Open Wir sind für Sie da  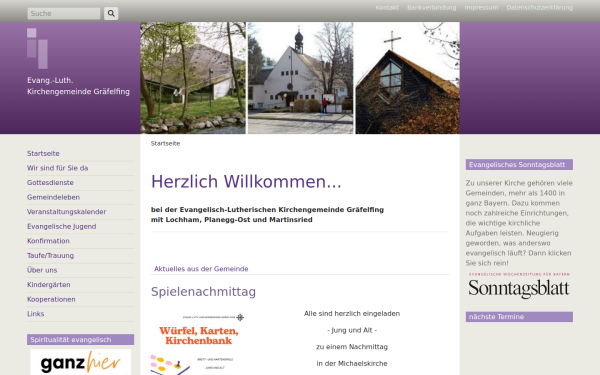pyautogui.click(x=57, y=168)
